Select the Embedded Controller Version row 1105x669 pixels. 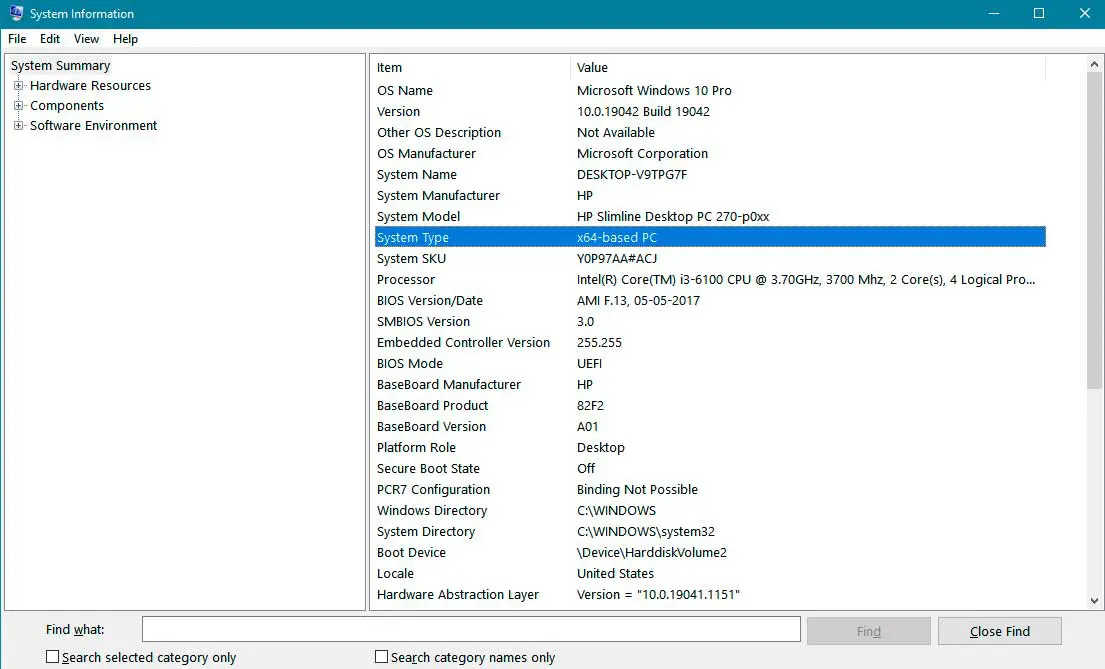click(710, 343)
